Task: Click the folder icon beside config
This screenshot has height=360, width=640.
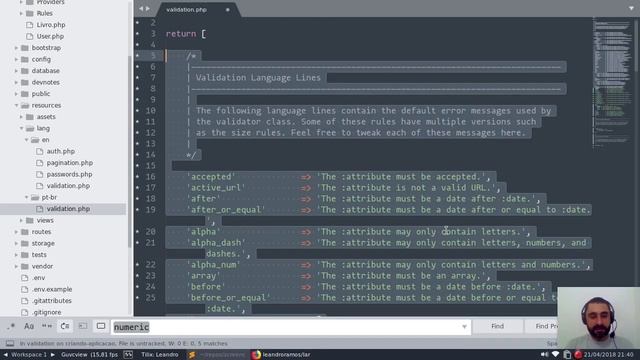Action: [x=24, y=59]
